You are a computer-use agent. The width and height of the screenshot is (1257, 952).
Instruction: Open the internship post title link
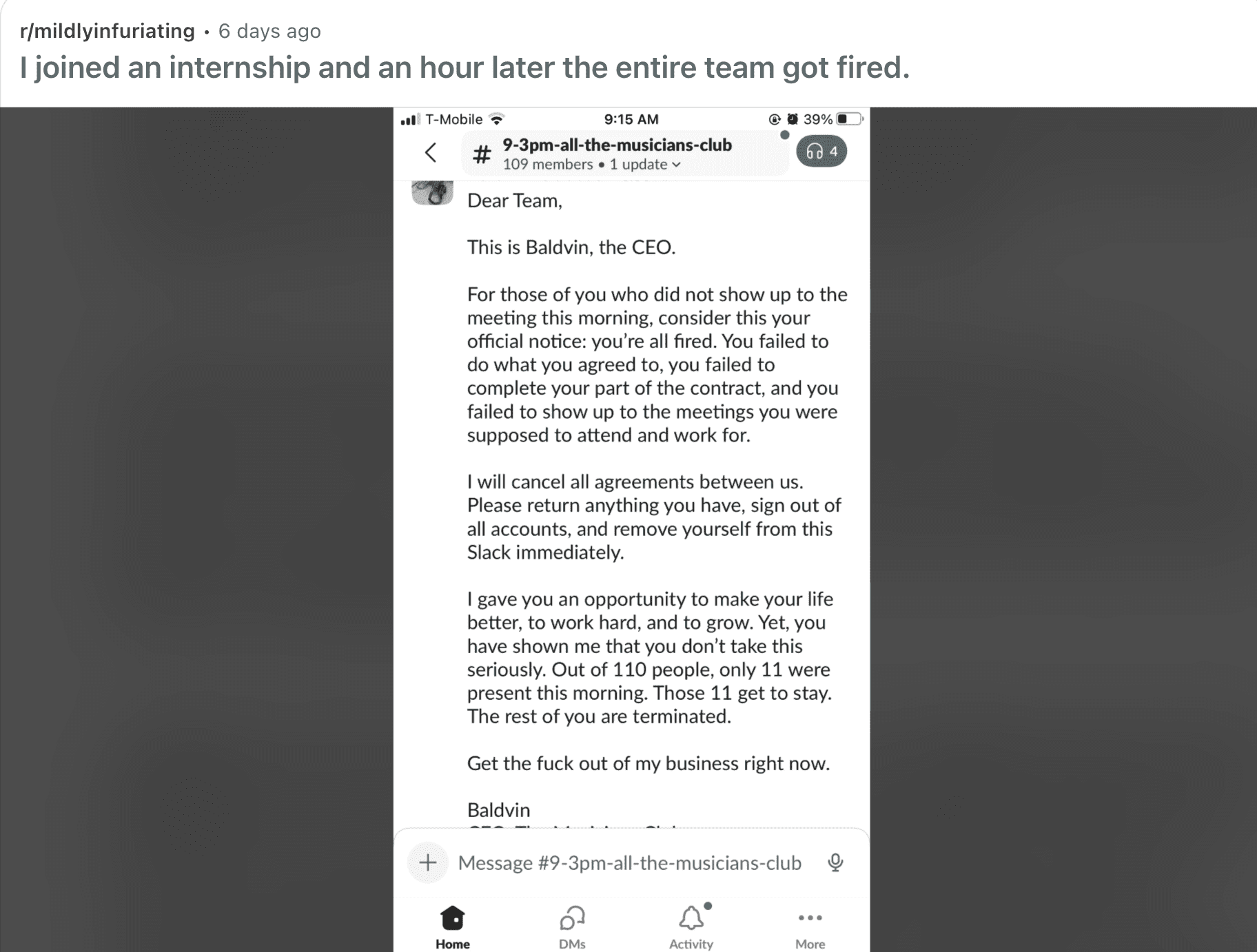(x=464, y=68)
